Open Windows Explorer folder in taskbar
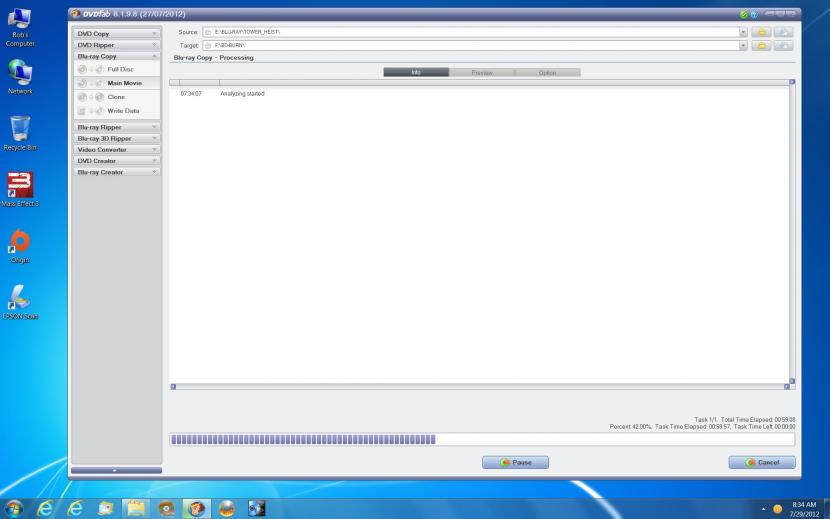 pyautogui.click(x=136, y=508)
